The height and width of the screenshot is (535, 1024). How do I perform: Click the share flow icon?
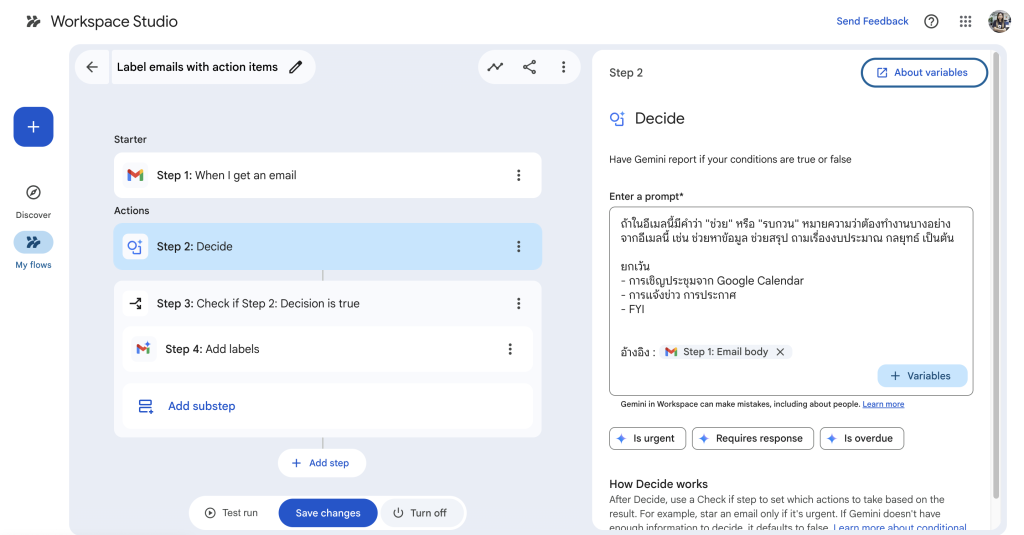click(x=529, y=67)
